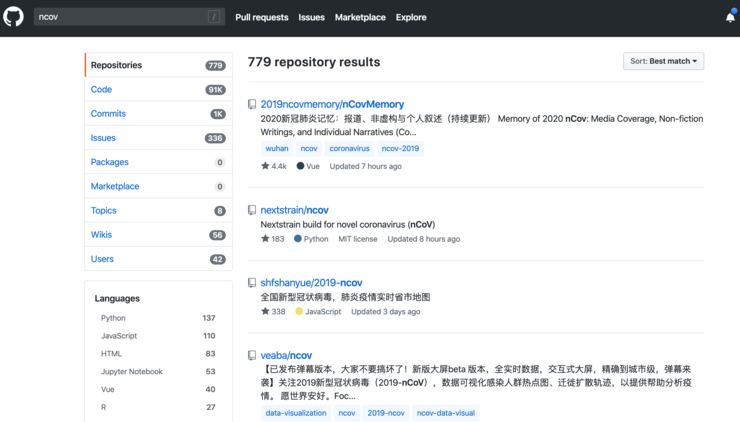Click the Updated 3 days ago text
The height and width of the screenshot is (422, 740).
386,312
